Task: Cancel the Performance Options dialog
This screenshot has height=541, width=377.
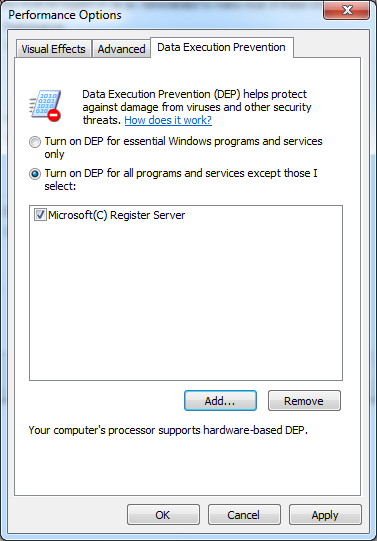Action: point(244,515)
